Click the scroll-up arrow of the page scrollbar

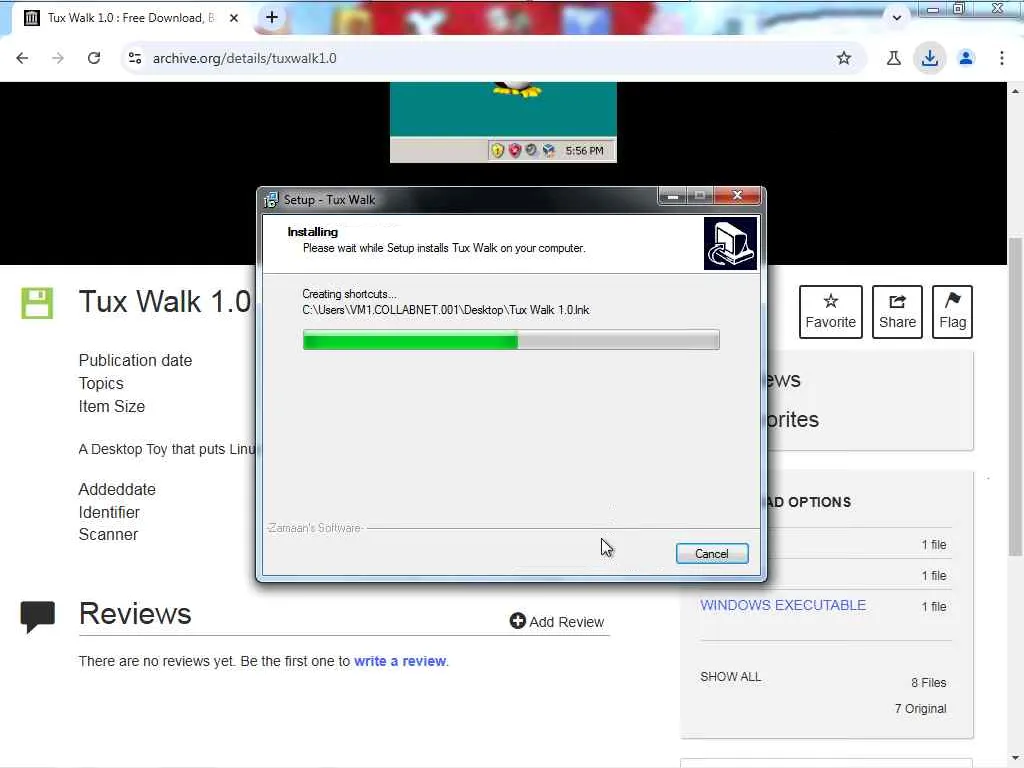click(1015, 91)
